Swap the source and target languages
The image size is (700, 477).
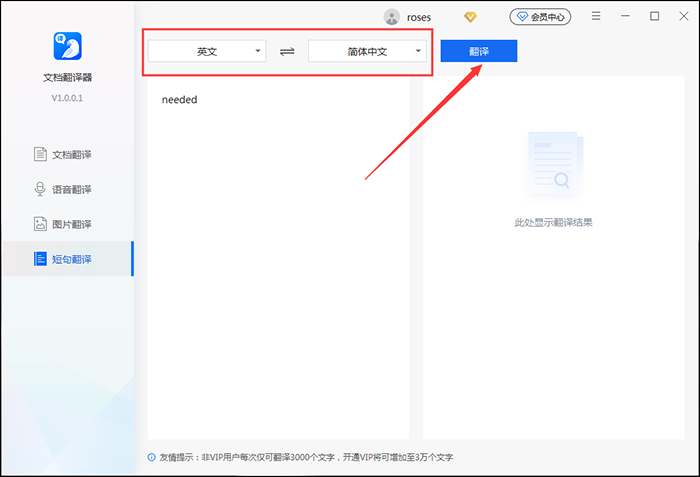pyautogui.click(x=287, y=51)
